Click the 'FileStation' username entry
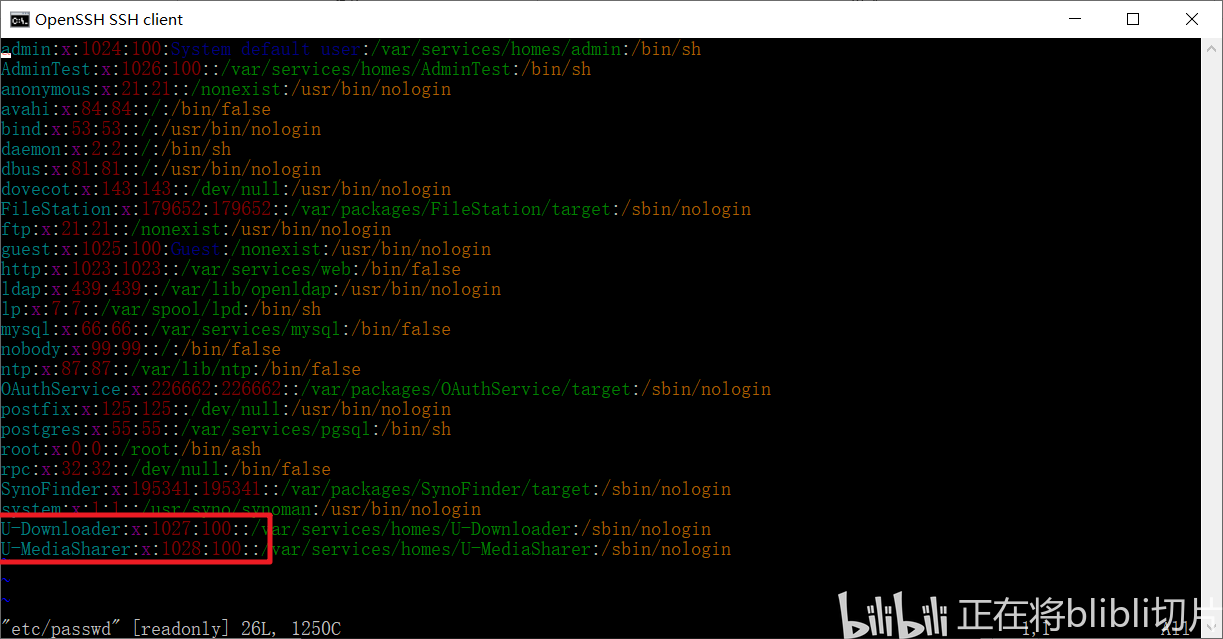 55,209
